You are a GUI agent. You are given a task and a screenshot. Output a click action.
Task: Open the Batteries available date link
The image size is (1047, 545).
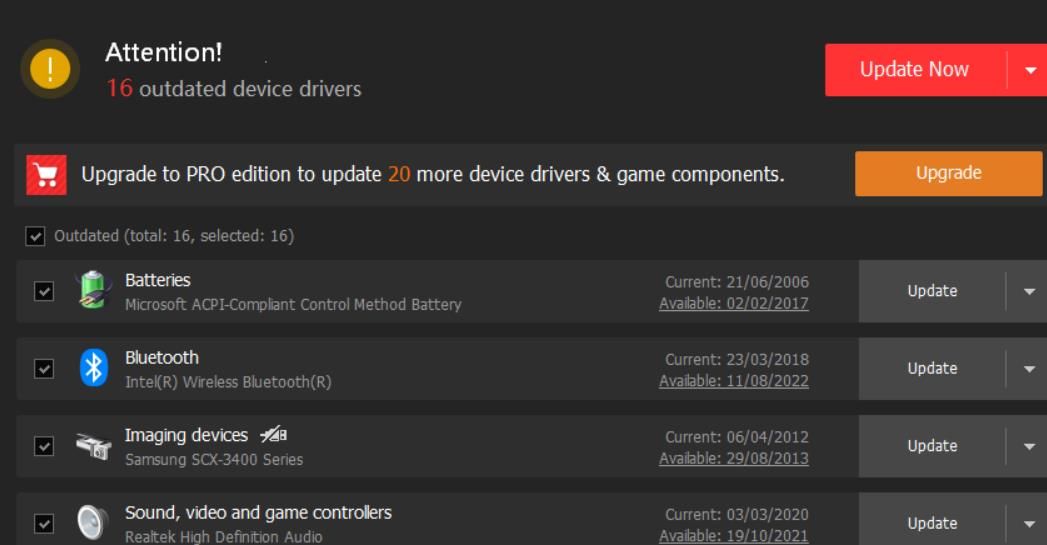[x=733, y=304]
